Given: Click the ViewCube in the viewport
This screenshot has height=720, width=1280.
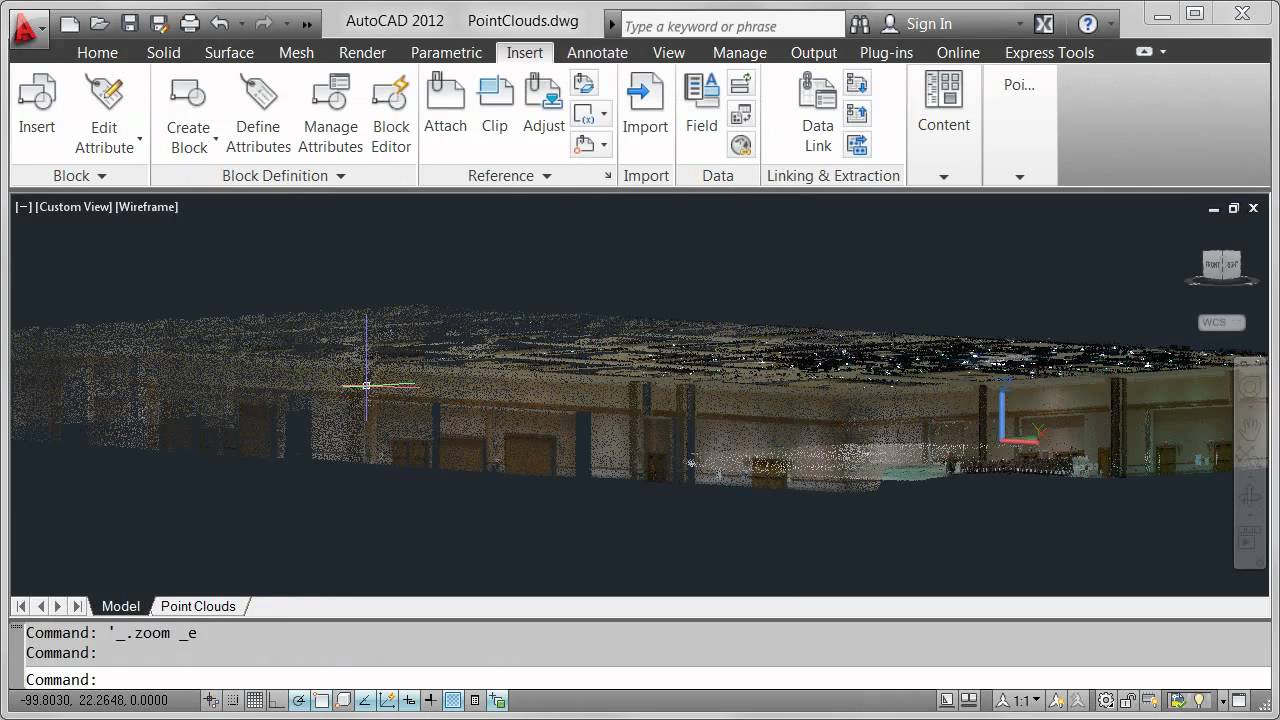Looking at the screenshot, I should (x=1221, y=266).
